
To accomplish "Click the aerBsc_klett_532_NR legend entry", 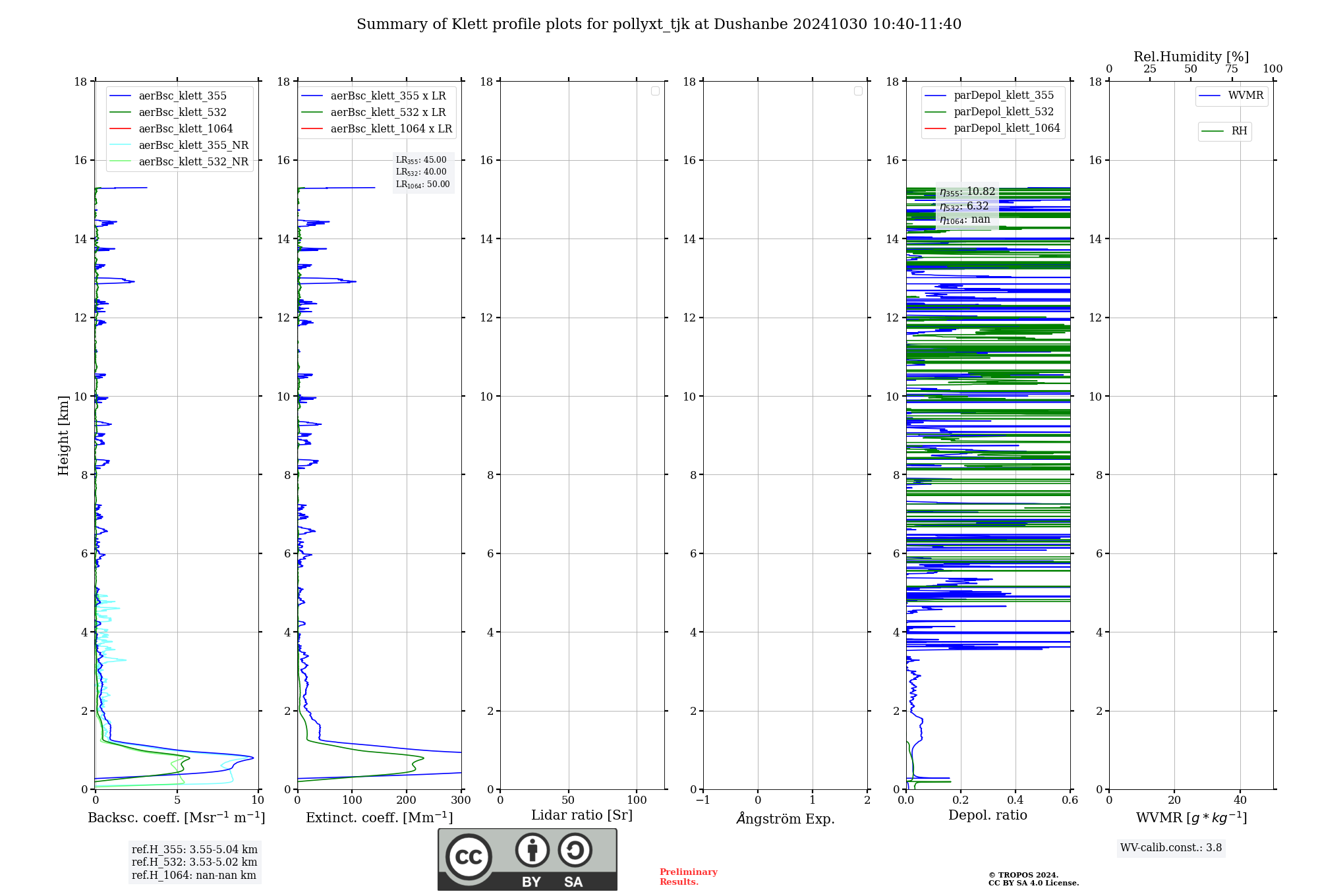I will (x=179, y=161).
